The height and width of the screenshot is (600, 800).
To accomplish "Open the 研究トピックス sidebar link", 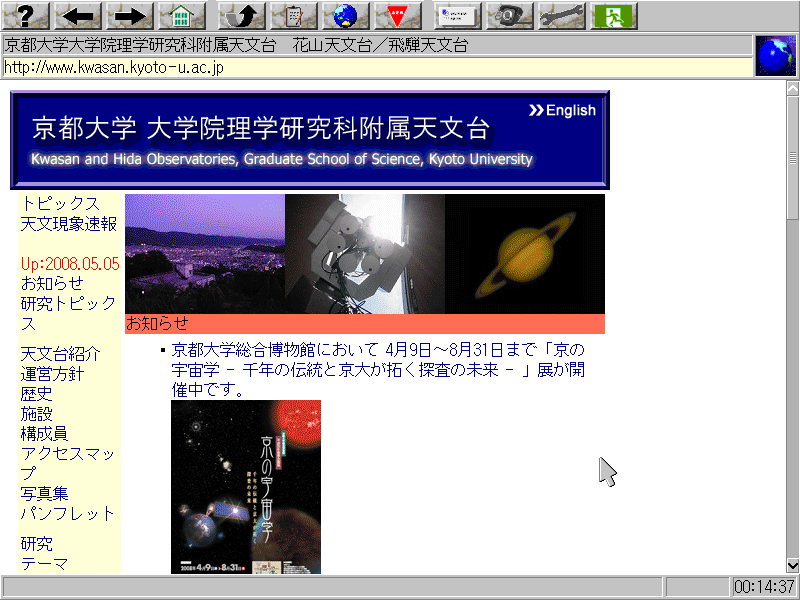I will click(69, 313).
